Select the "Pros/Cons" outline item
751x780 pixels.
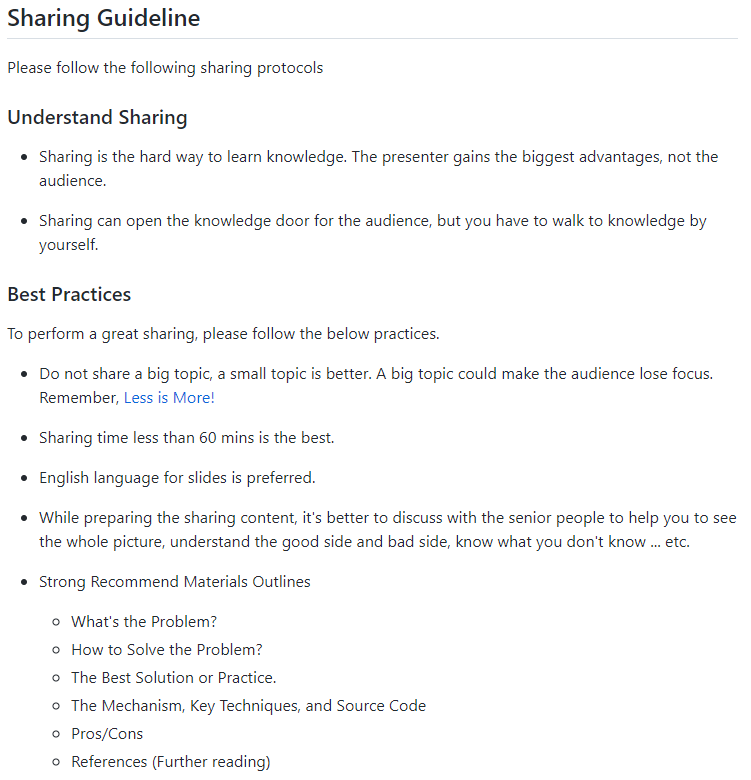[107, 733]
